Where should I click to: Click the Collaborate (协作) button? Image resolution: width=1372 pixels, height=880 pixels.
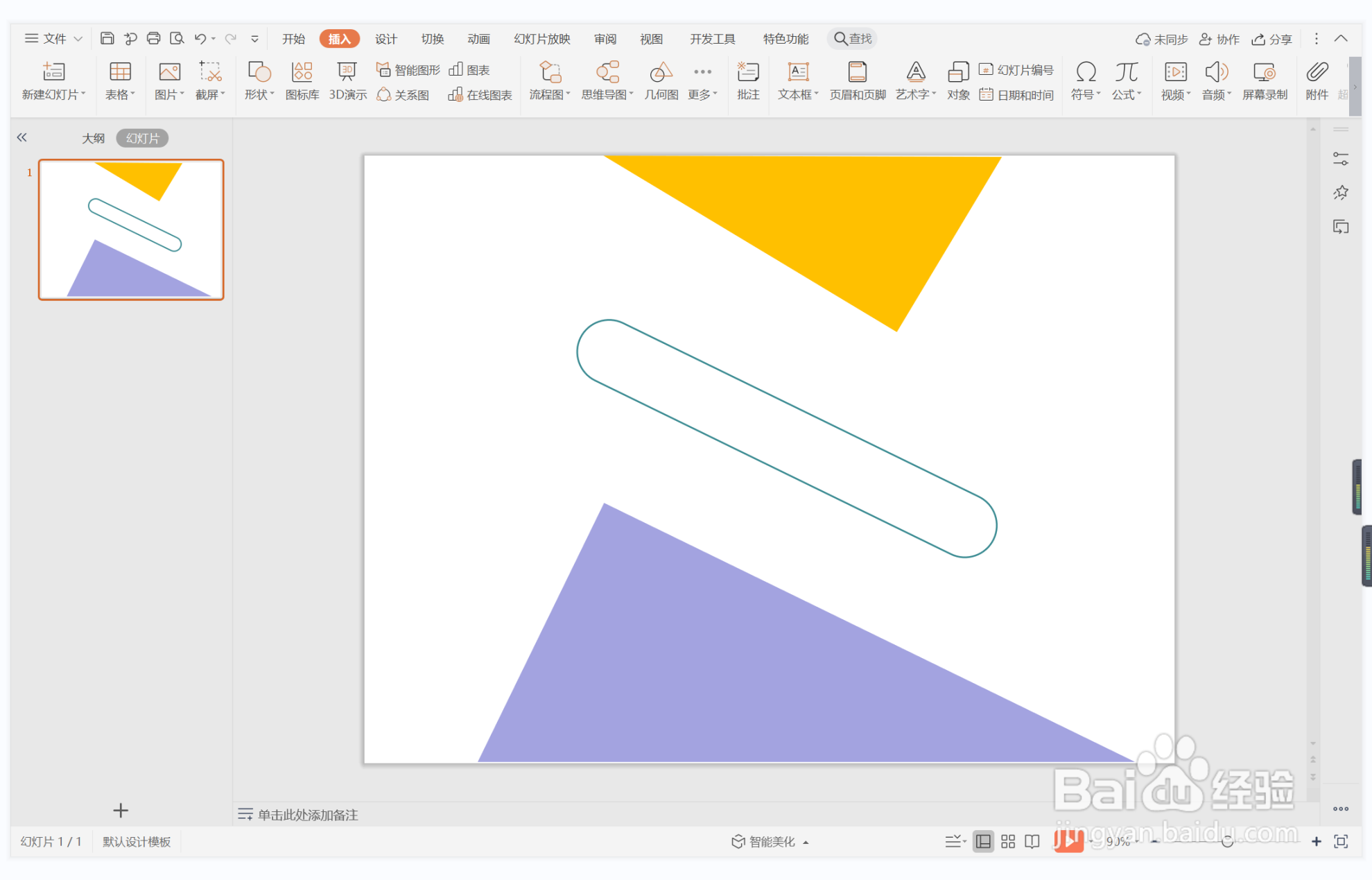[1219, 40]
